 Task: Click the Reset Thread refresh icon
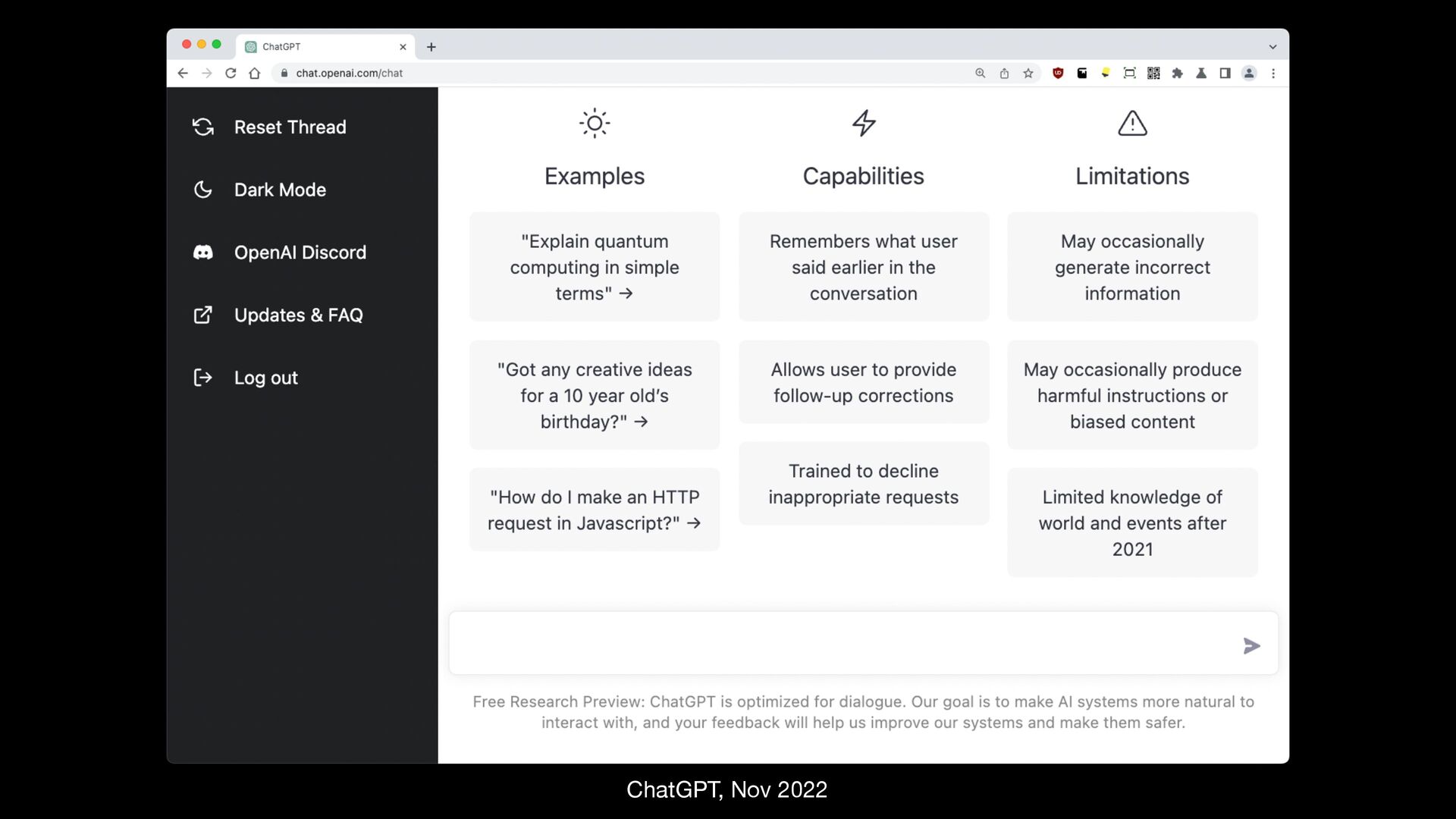(202, 127)
